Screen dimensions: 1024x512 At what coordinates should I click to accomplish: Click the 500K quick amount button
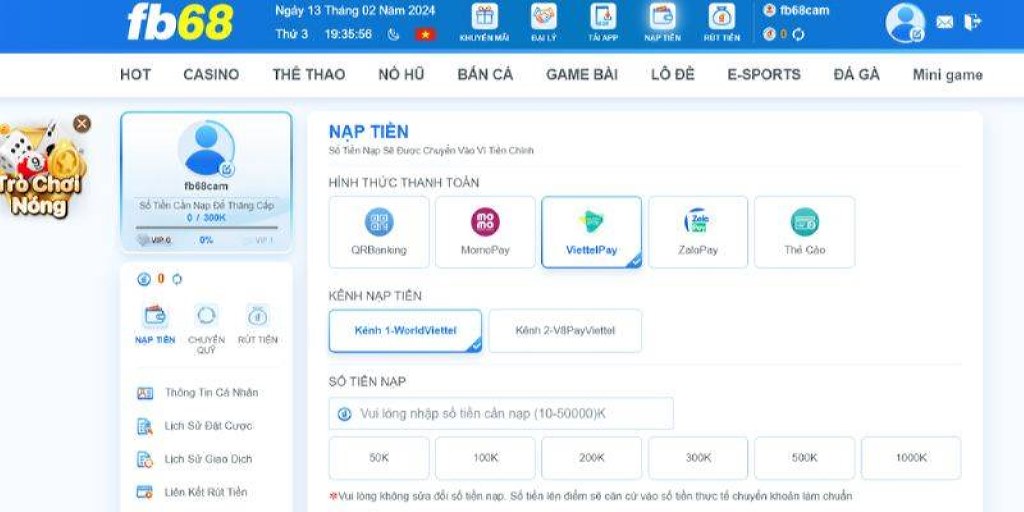(x=804, y=458)
